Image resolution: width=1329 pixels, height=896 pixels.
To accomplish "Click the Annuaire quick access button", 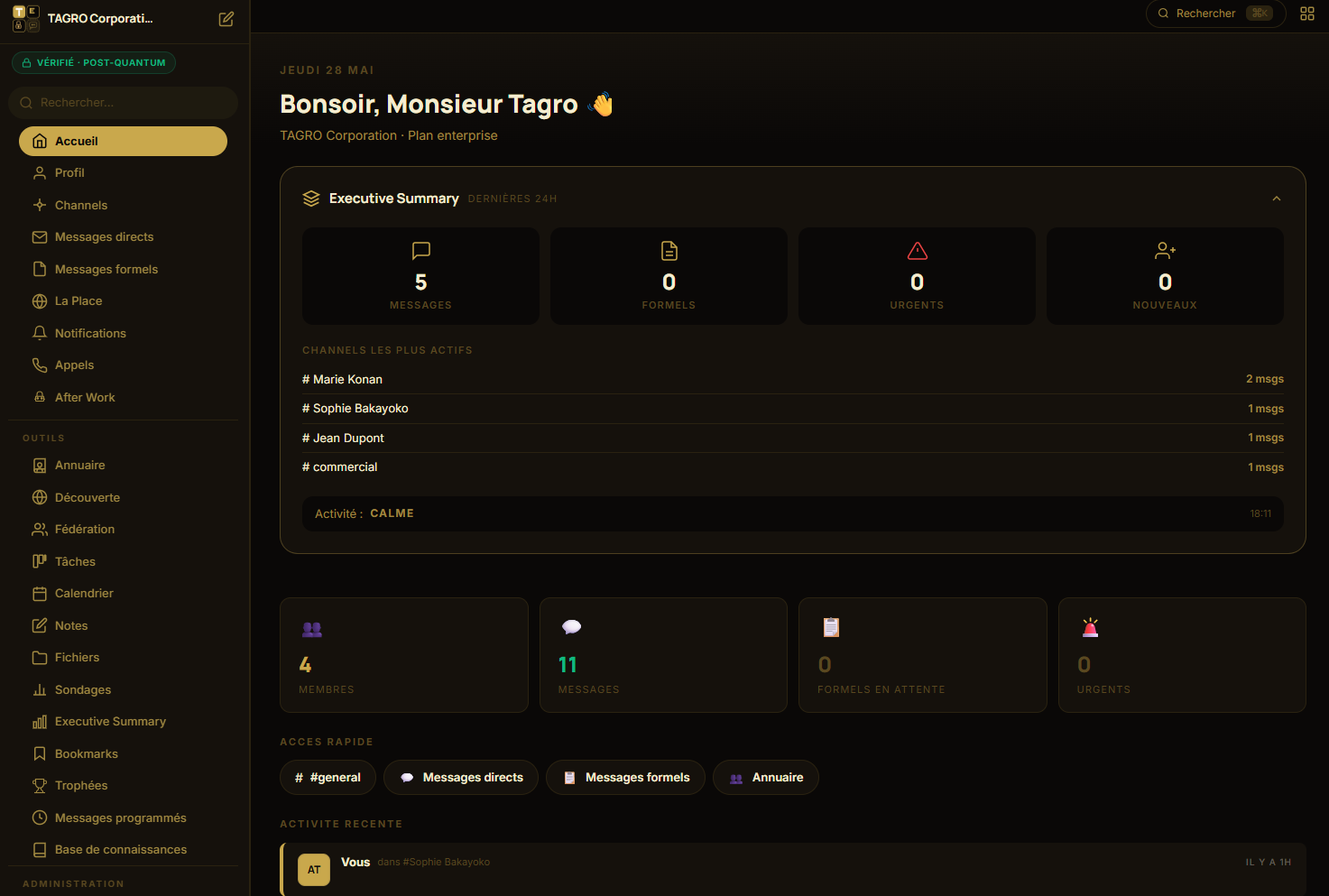I will tap(766, 777).
